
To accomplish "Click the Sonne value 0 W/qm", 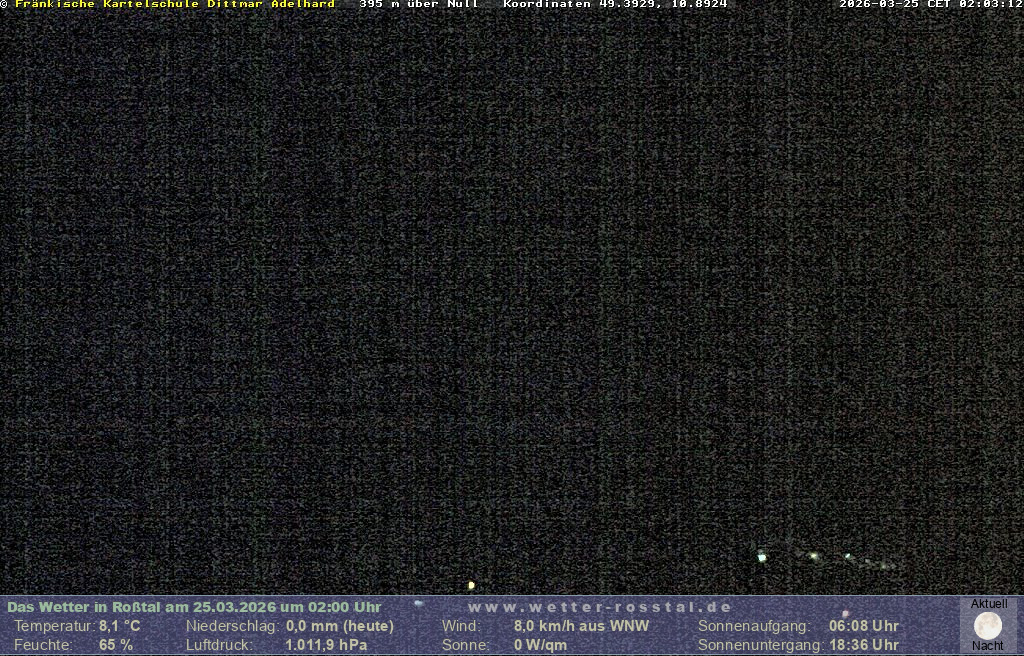I will click(540, 645).
